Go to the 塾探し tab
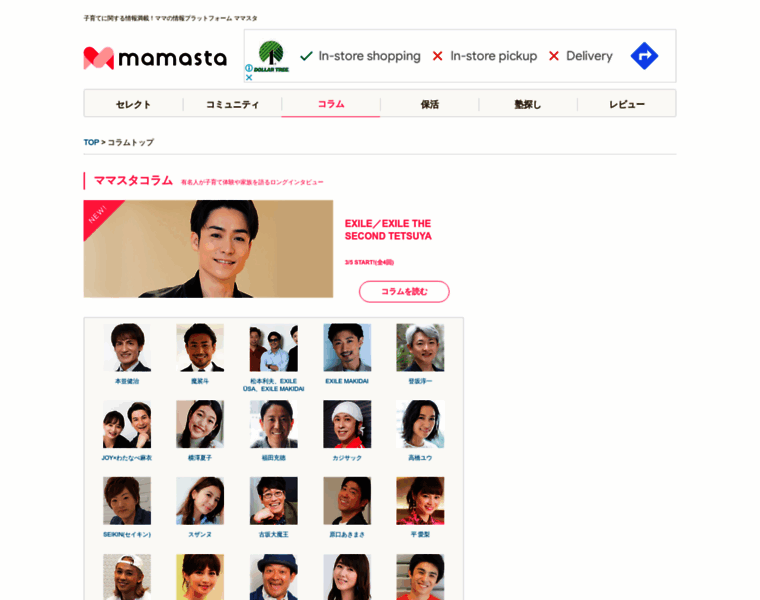 coord(528,104)
